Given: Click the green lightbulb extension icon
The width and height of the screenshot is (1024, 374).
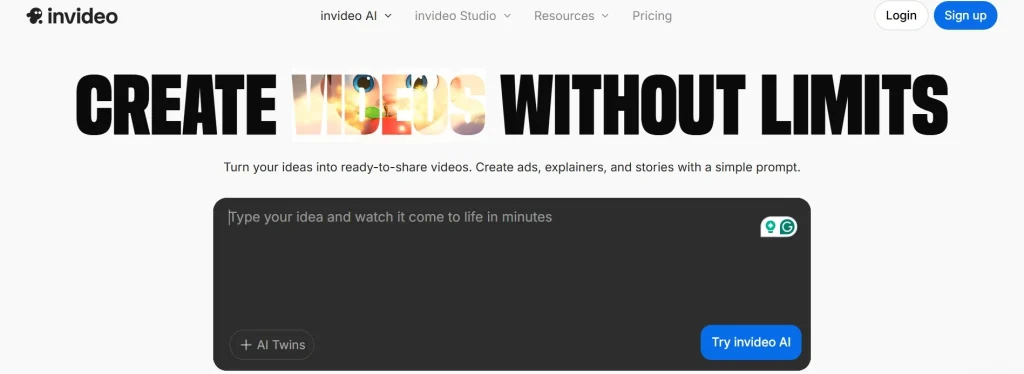Looking at the screenshot, I should coord(771,226).
